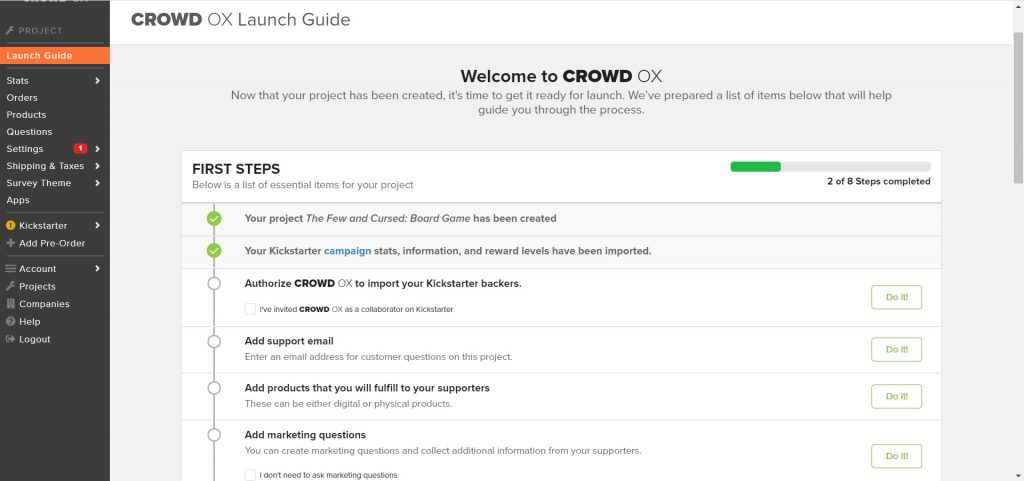
Task: Expand the Survey Theme chevron
Action: pyautogui.click(x=97, y=183)
